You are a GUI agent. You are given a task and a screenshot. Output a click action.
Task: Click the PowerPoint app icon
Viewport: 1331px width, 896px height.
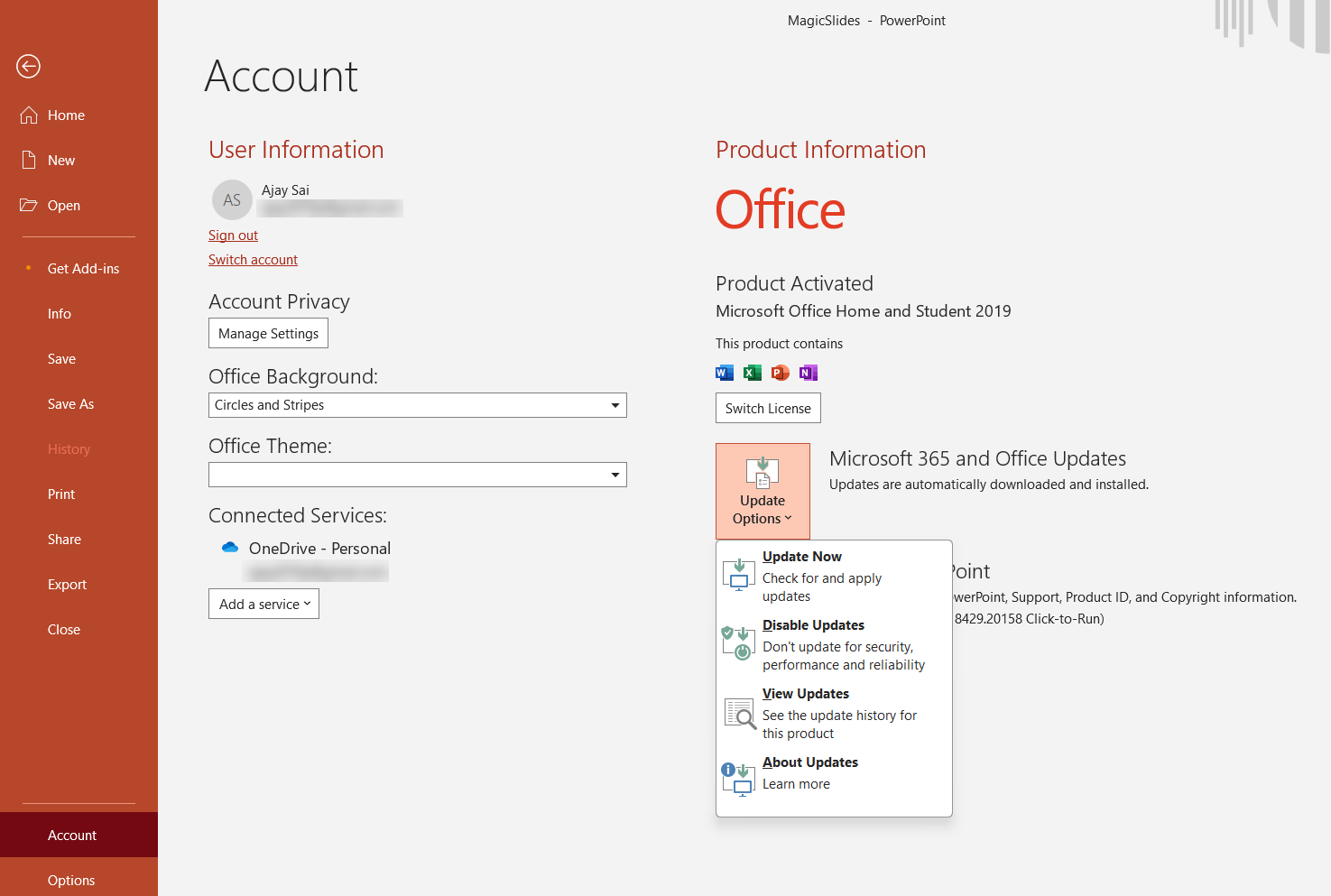click(x=780, y=373)
